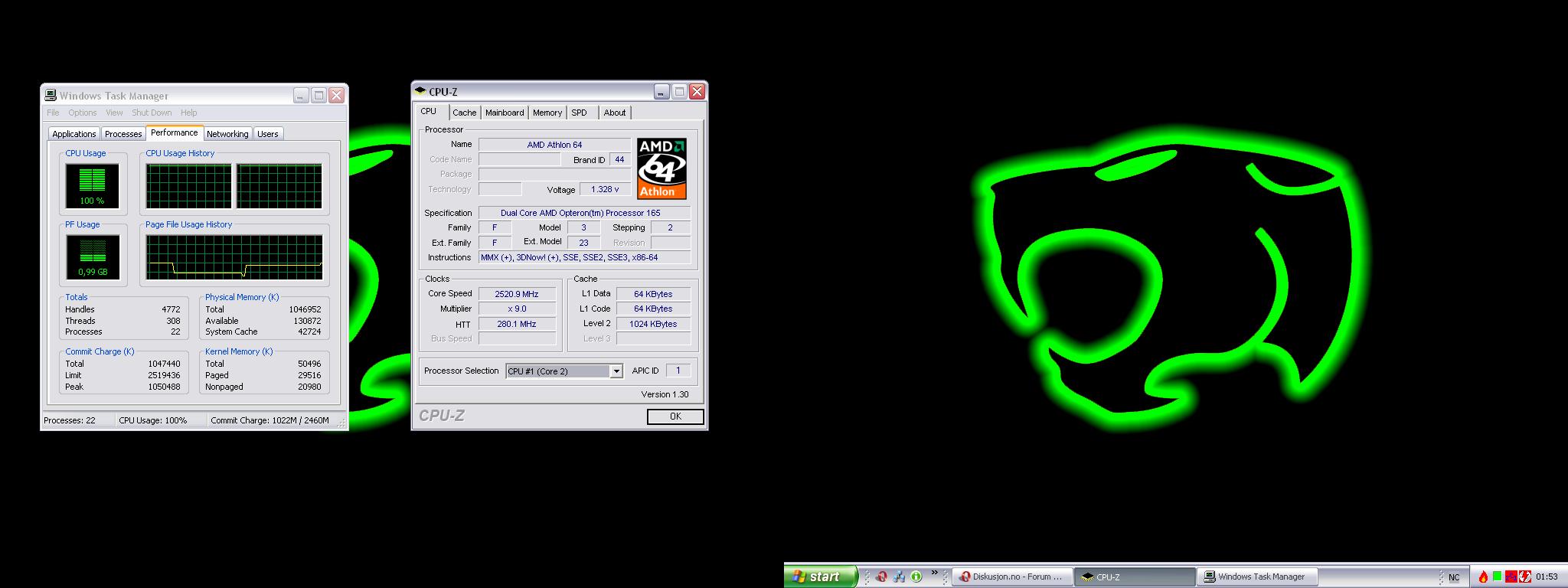Click the NC language bar indicator
This screenshot has width=1568, height=588.
[x=1454, y=577]
